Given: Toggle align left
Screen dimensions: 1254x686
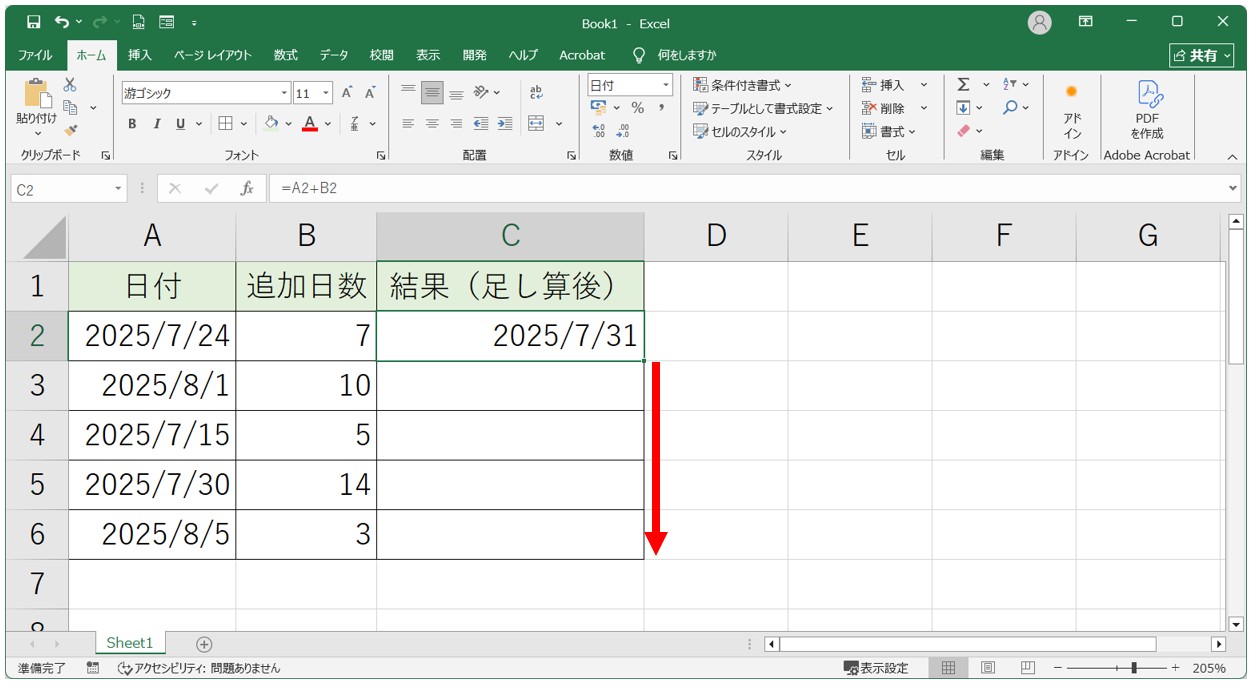Looking at the screenshot, I should [x=408, y=124].
